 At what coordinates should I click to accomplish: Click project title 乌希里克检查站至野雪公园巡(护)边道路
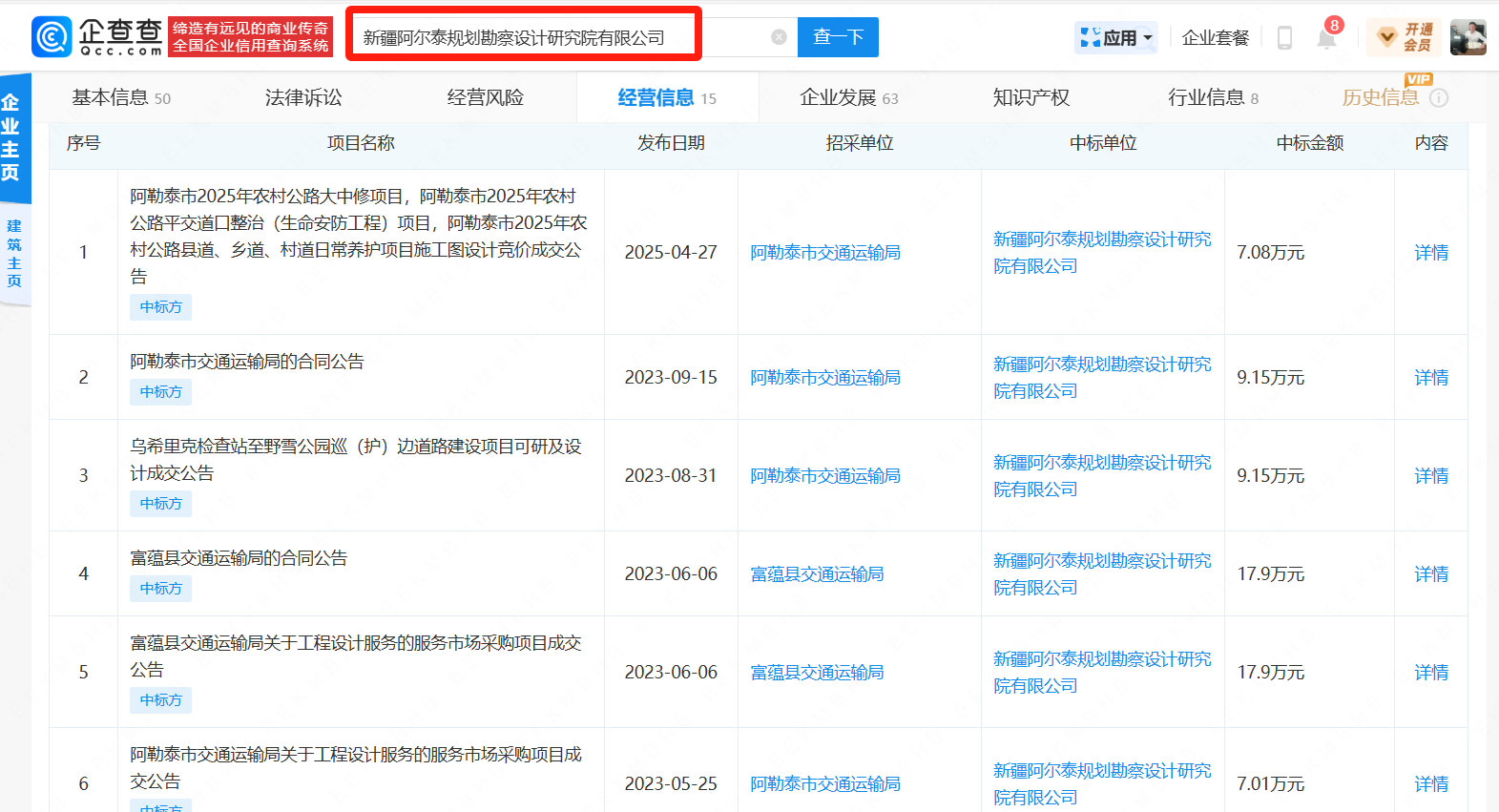356,459
